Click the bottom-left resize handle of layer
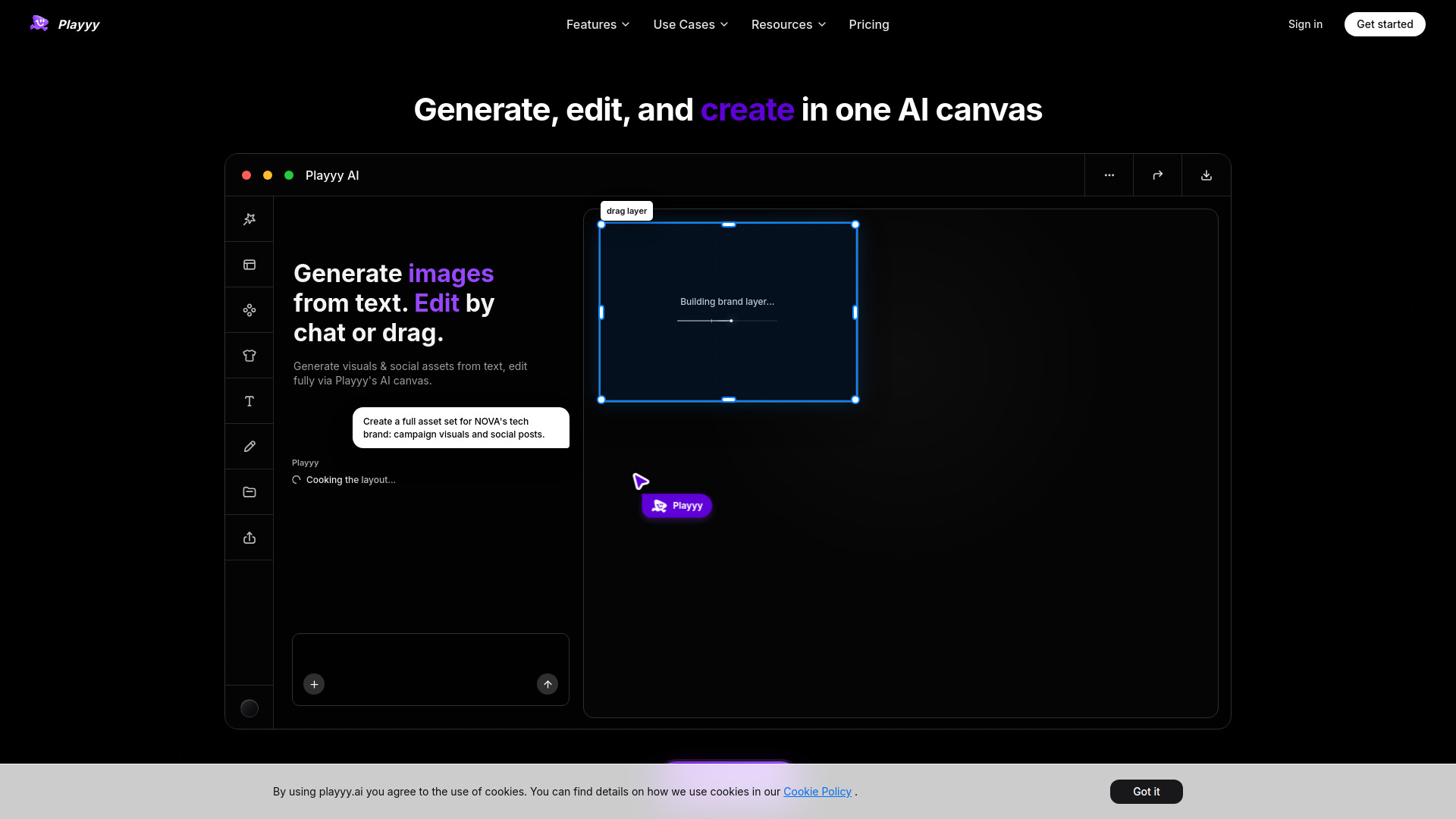 coord(601,400)
